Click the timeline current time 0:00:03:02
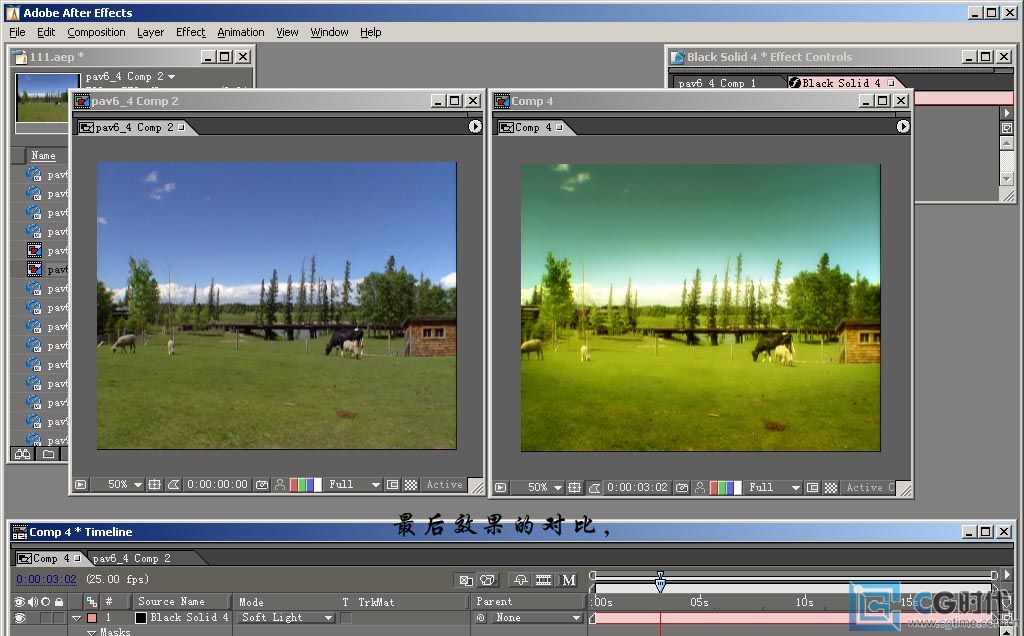This screenshot has height=636, width=1024. coord(46,579)
